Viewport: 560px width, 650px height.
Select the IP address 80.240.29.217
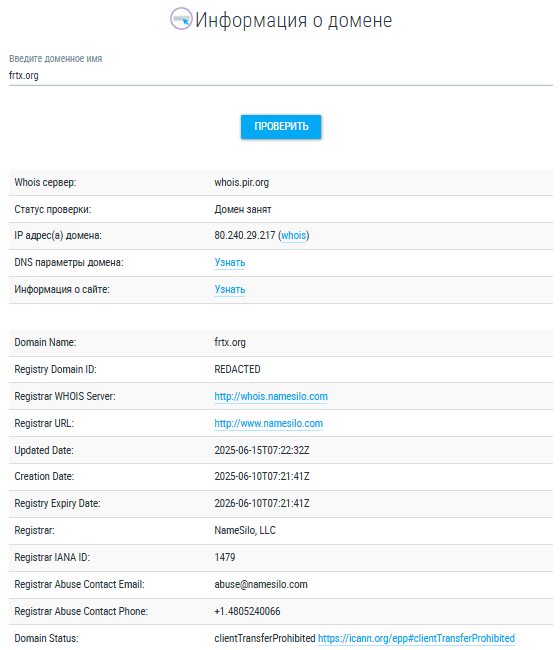(245, 235)
